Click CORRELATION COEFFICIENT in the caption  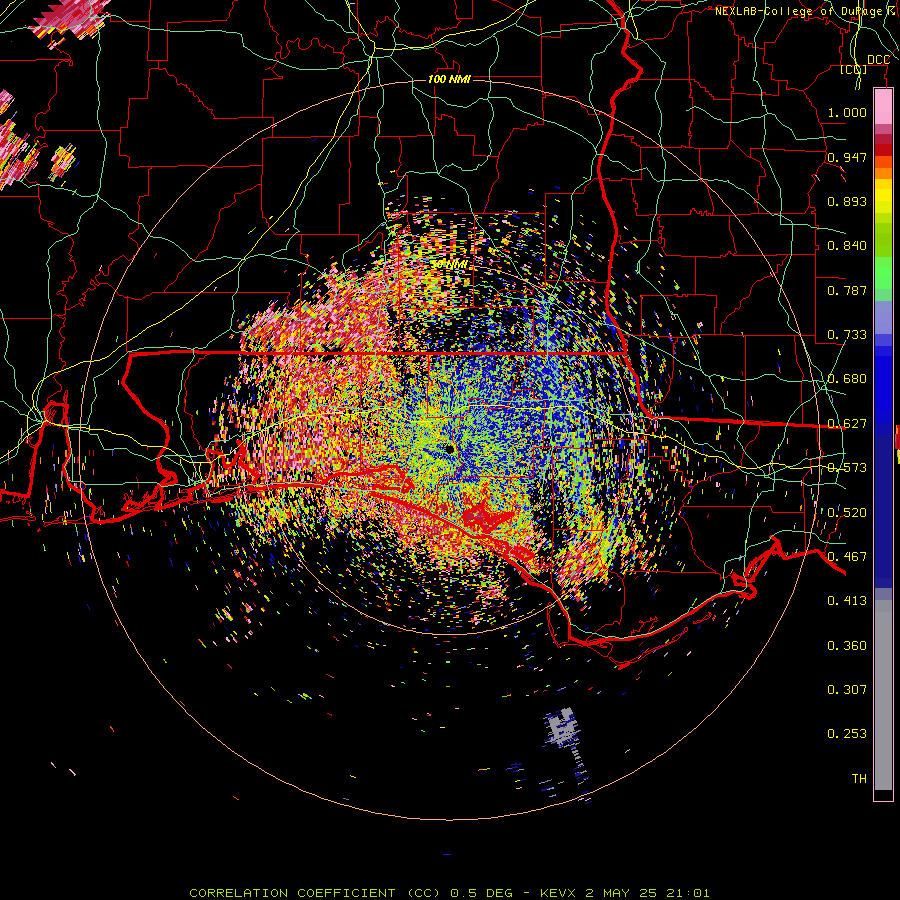(x=292, y=893)
